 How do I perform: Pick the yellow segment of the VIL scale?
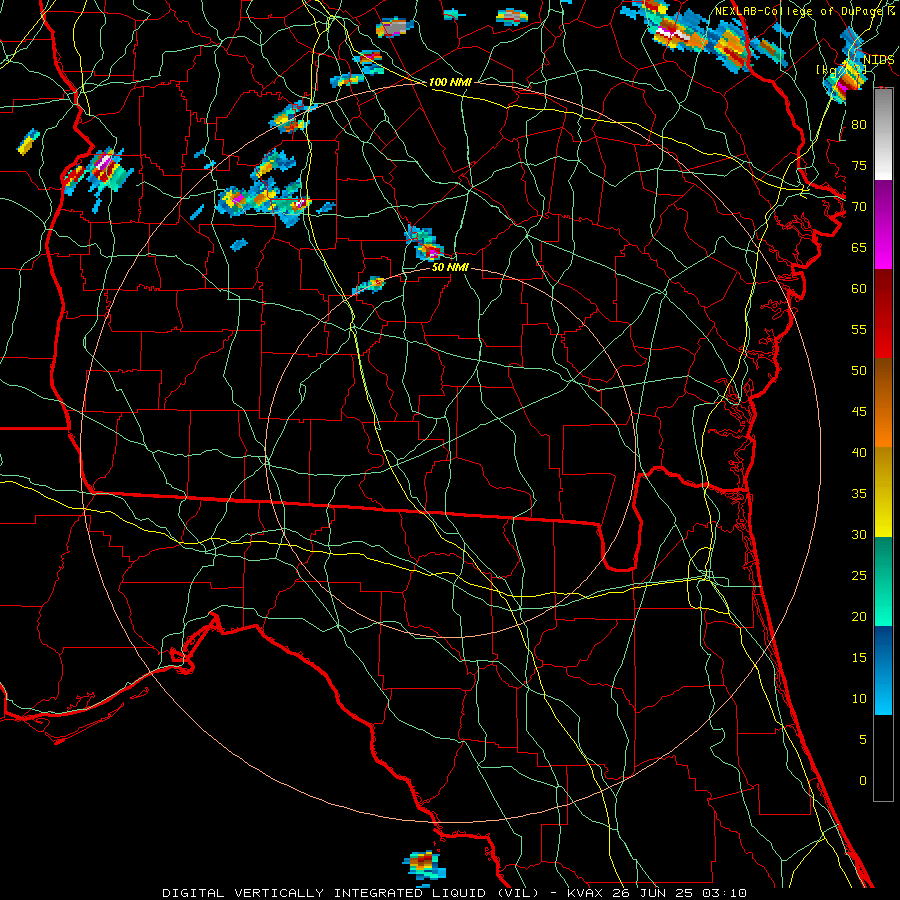click(x=883, y=492)
